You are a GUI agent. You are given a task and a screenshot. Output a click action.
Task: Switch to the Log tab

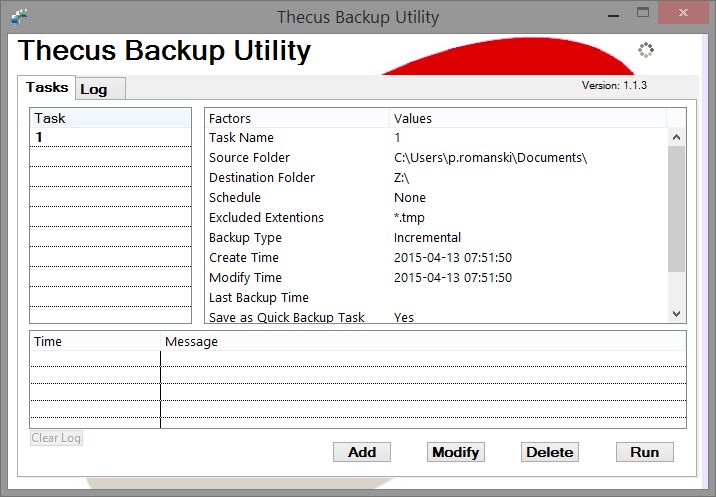coord(100,89)
